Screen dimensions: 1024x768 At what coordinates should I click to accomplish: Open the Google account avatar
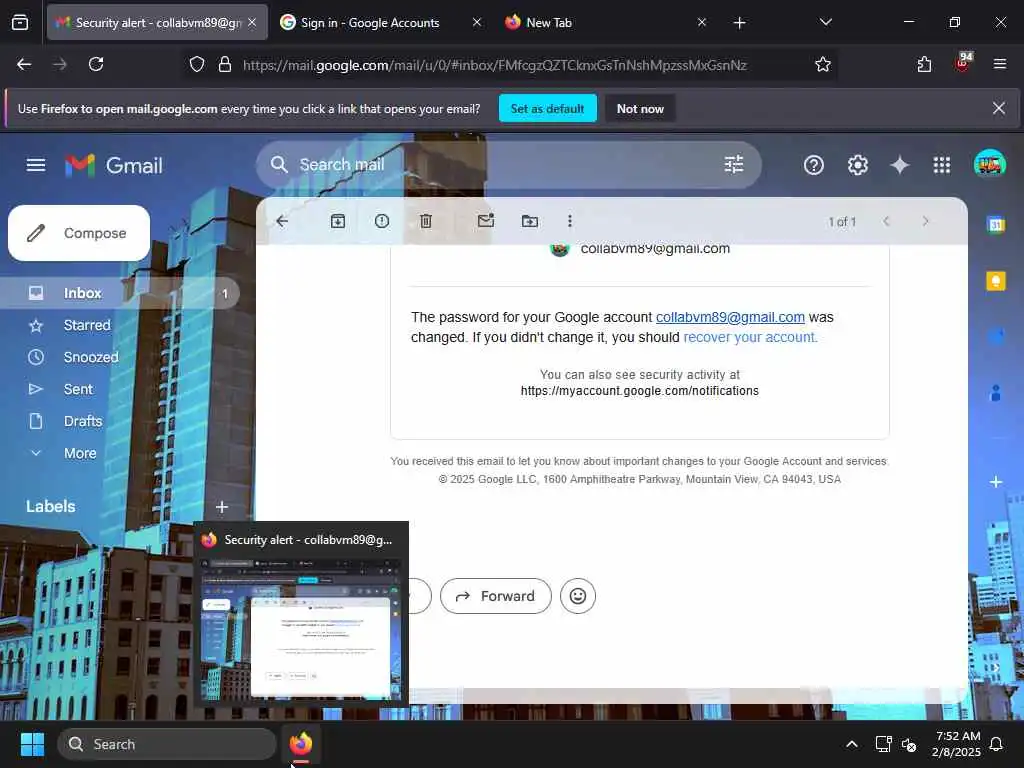tap(989, 164)
